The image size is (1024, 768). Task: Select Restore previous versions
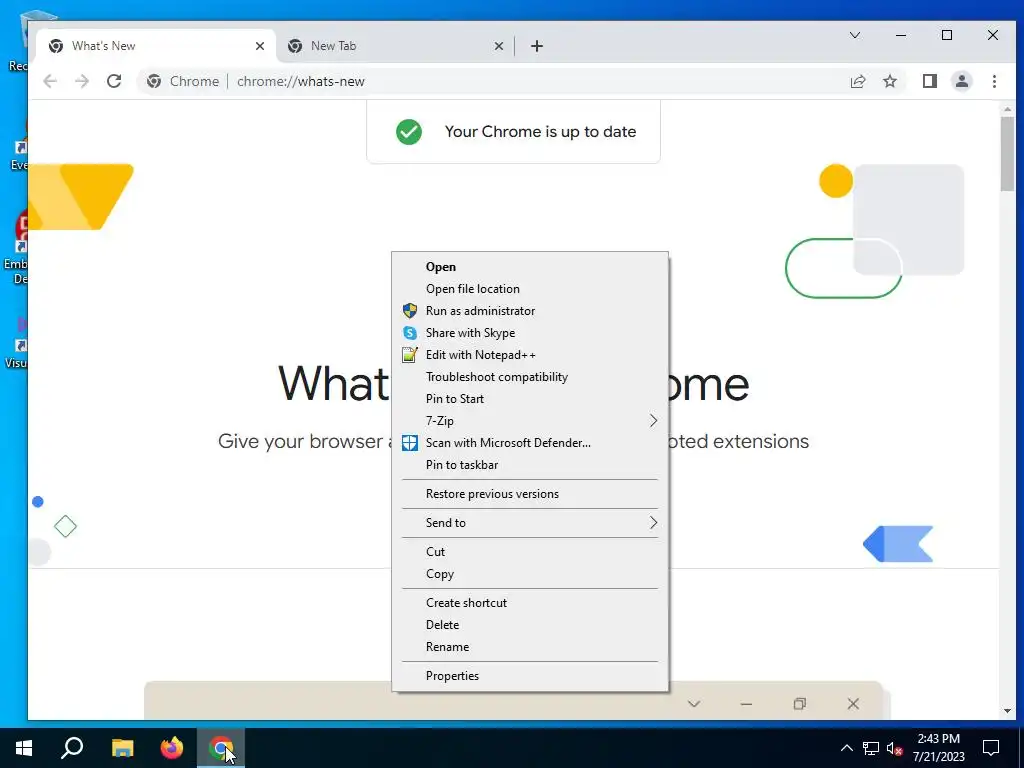coord(530,494)
